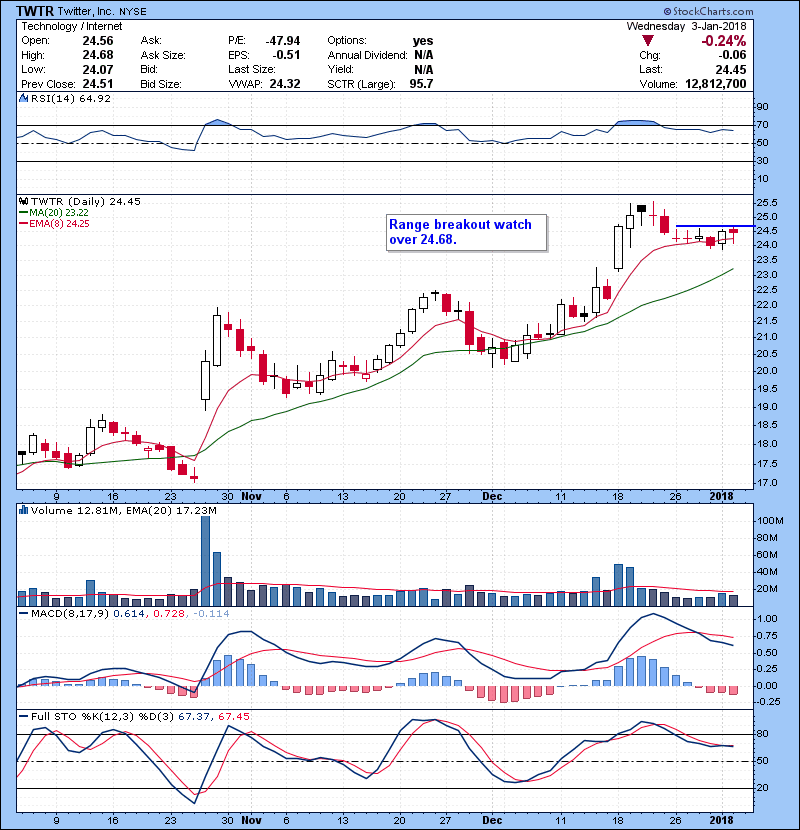Select the EPS value -0.51

pyautogui.click(x=286, y=55)
